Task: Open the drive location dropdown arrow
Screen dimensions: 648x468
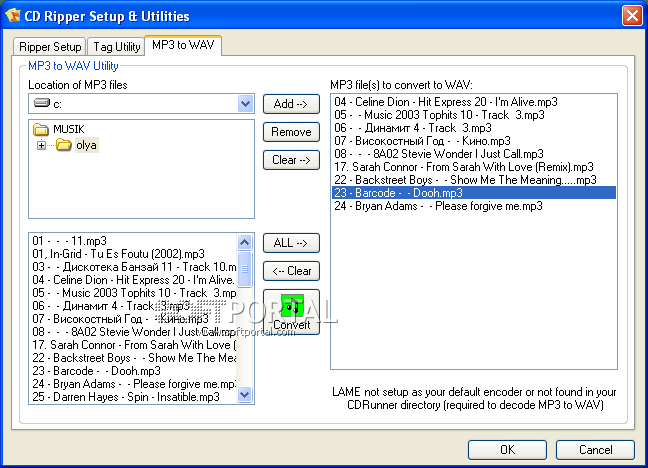Action: [x=245, y=103]
